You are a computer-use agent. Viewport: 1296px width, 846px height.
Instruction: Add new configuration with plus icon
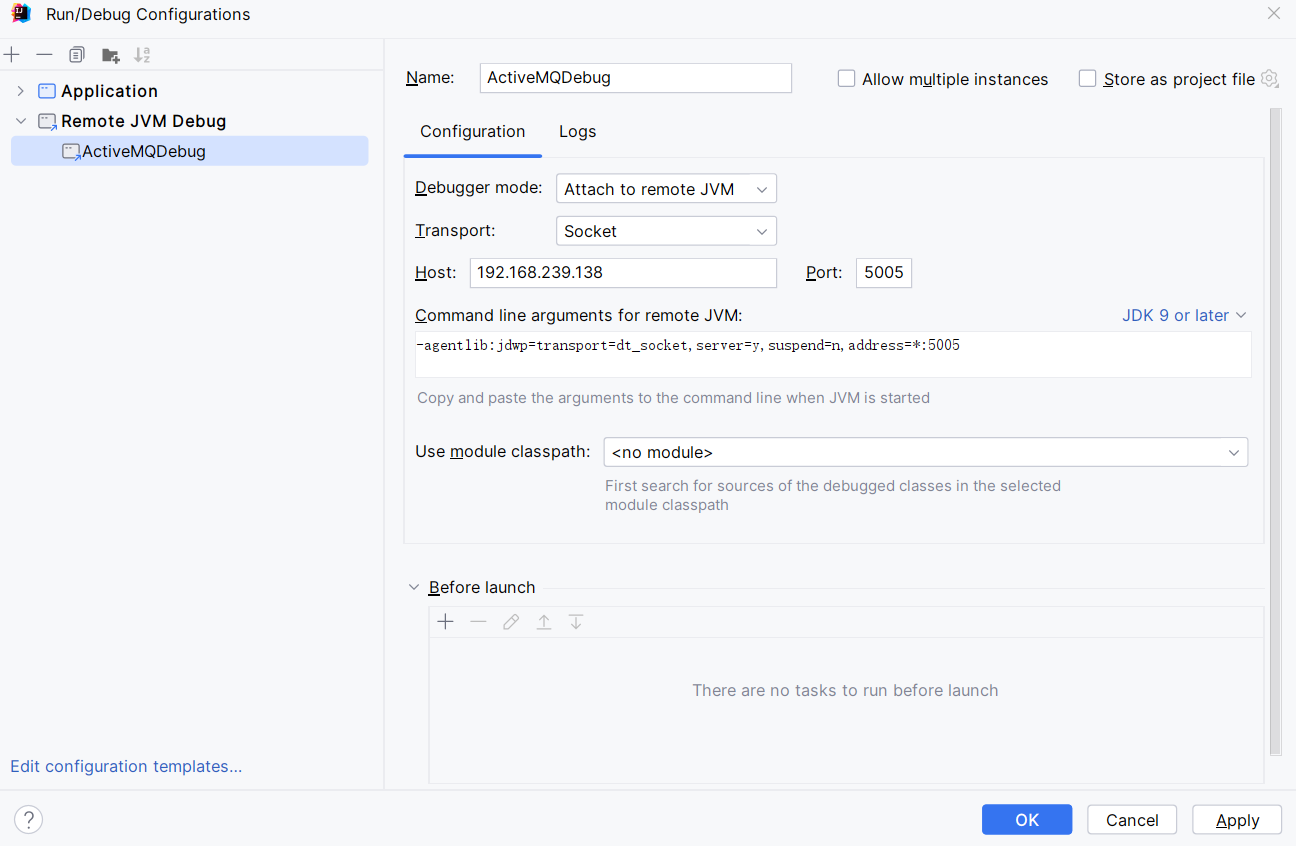coord(12,55)
